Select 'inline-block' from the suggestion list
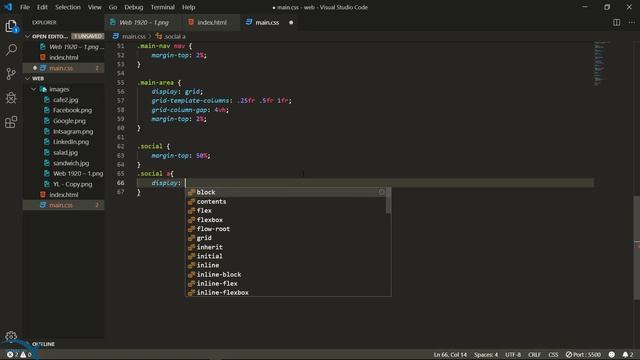This screenshot has width=640, height=360. [286, 274]
